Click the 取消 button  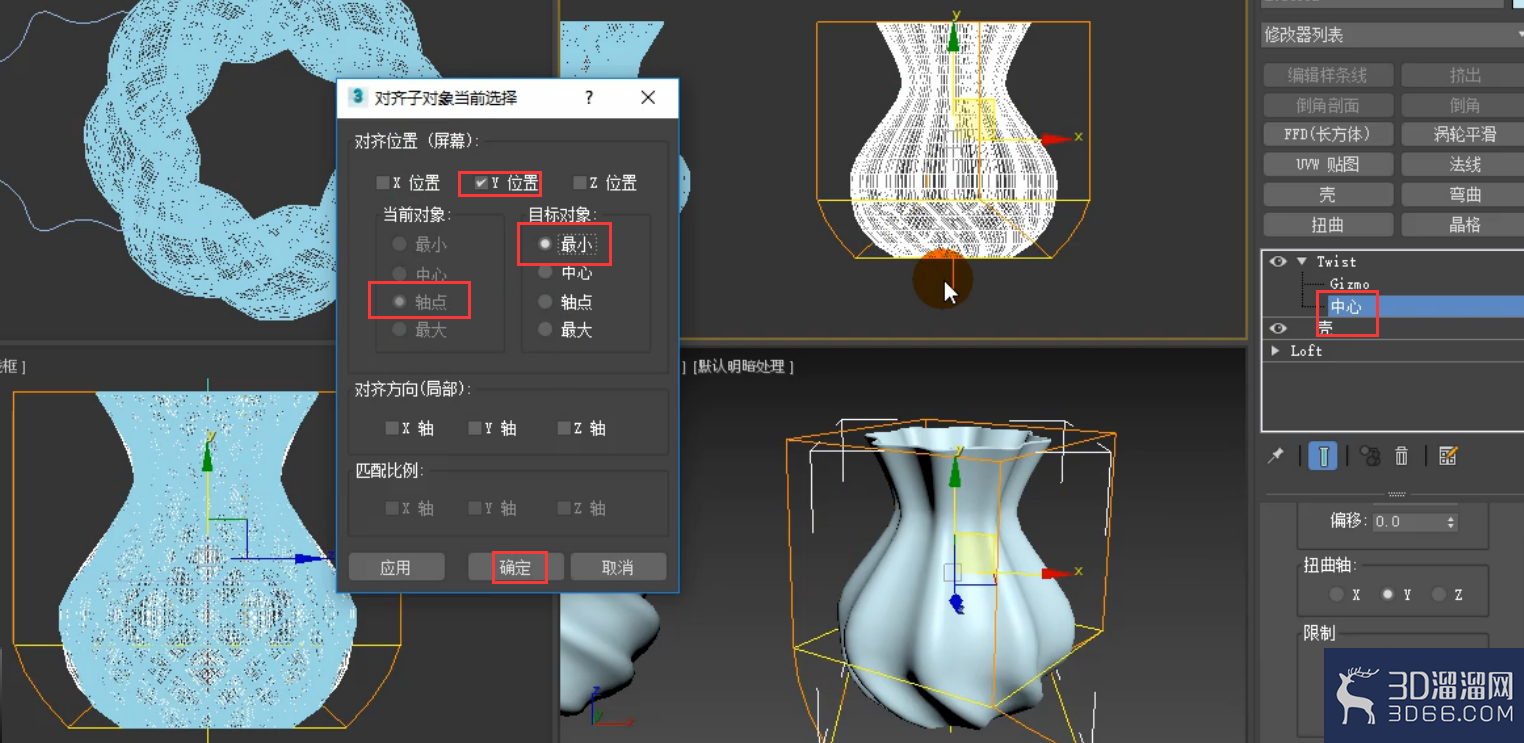point(618,567)
